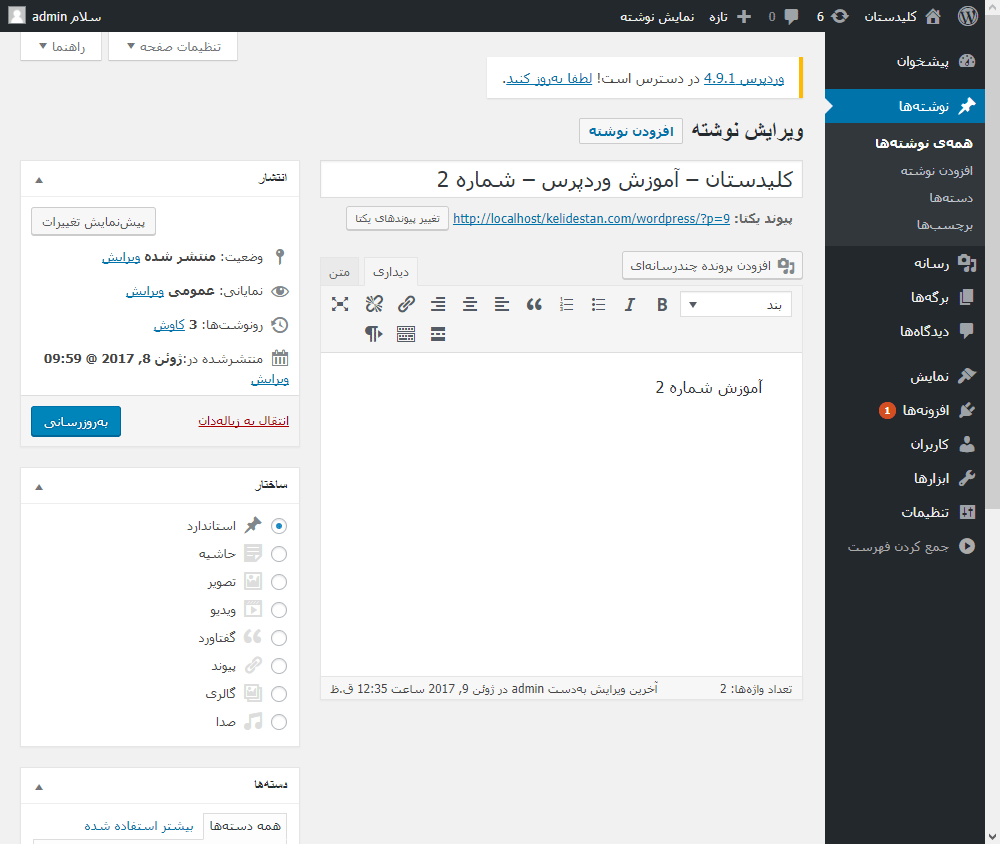
Task: Open comments bubble in admin bar
Action: [783, 16]
